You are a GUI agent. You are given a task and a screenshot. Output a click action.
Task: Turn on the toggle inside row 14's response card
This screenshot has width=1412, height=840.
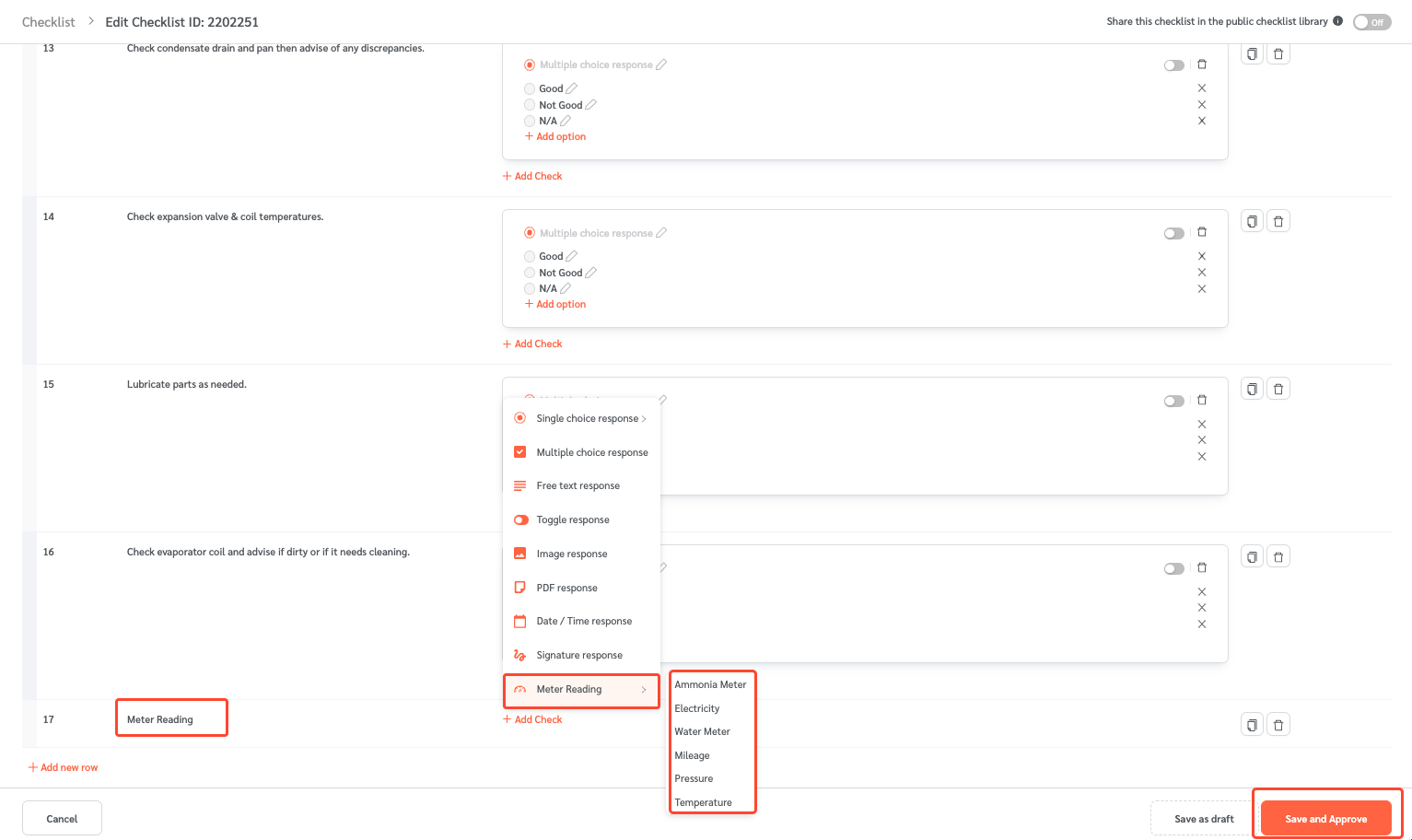coord(1173,233)
